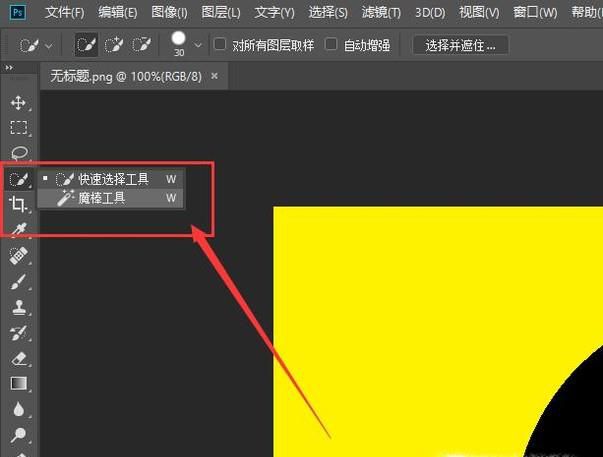The image size is (603, 457).
Task: Choose 快速选择工具 from flyout menu
Action: (x=111, y=179)
